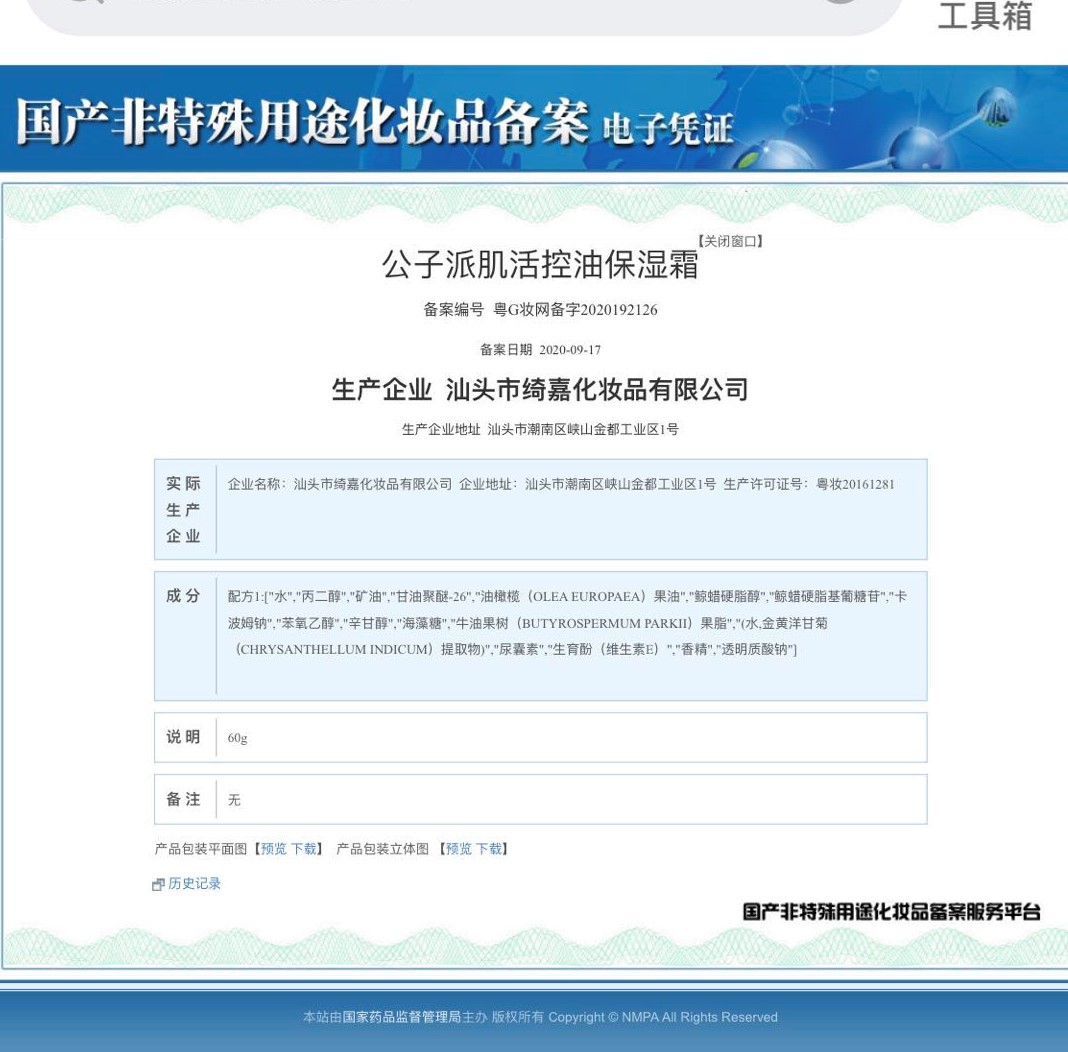Click footer 国家药品监督管理局 copyright text
Image resolution: width=1068 pixels, height=1052 pixels.
click(540, 1017)
